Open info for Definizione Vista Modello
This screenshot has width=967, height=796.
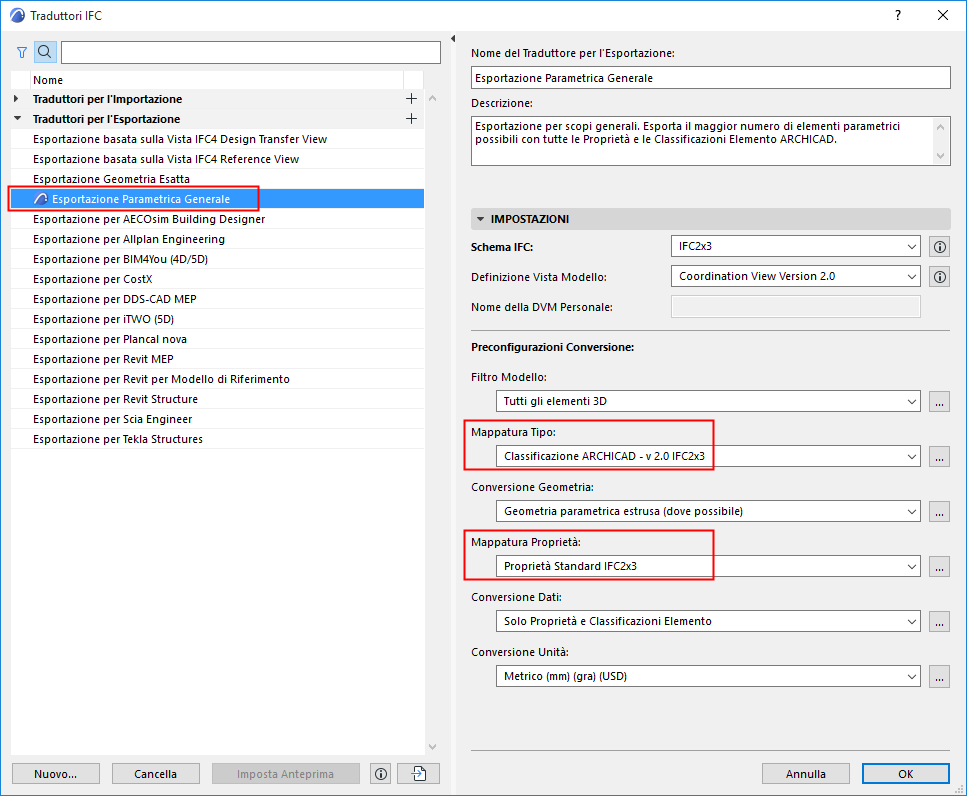click(x=939, y=277)
